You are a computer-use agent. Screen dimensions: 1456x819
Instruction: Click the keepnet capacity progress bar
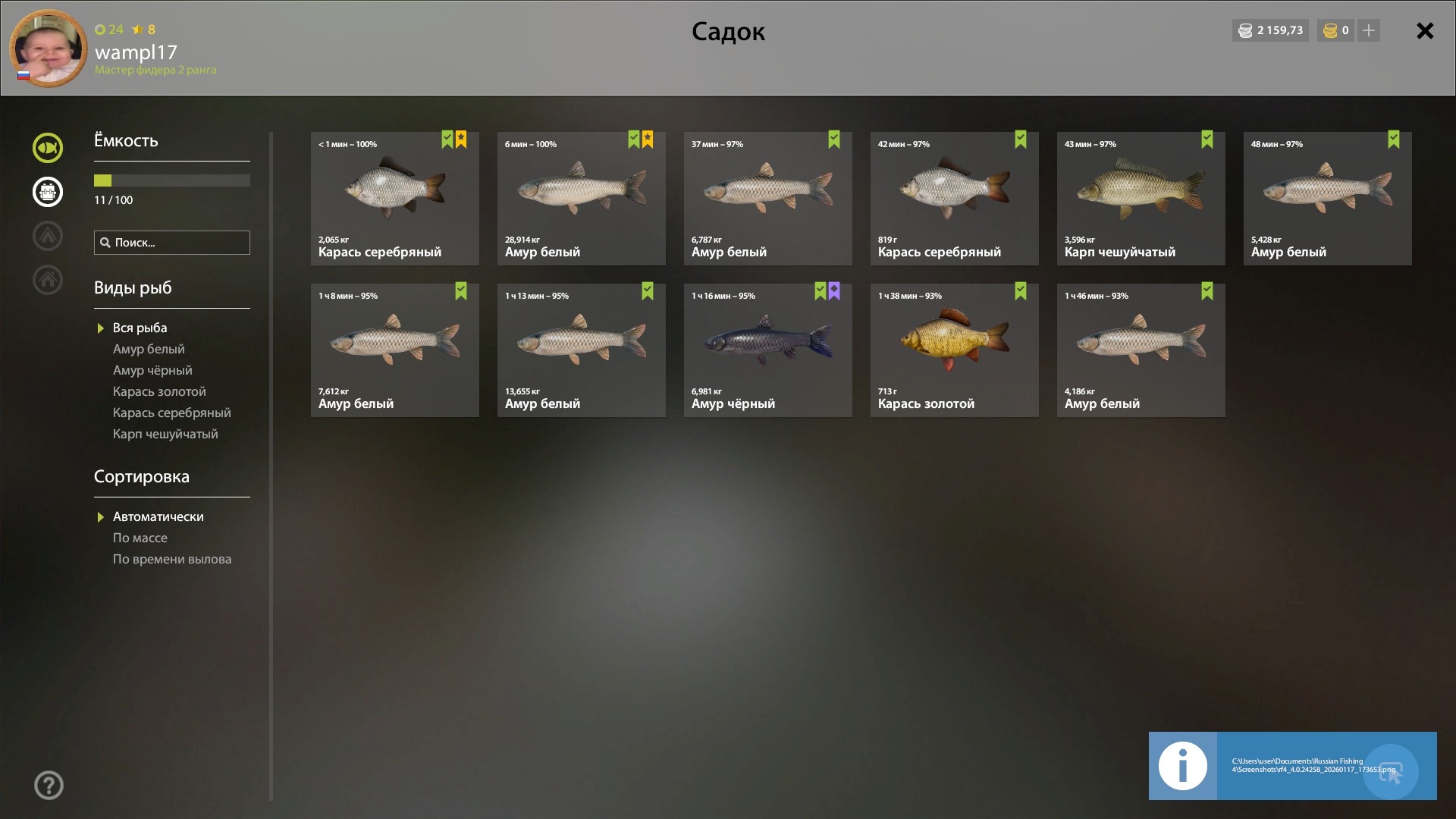pyautogui.click(x=172, y=180)
